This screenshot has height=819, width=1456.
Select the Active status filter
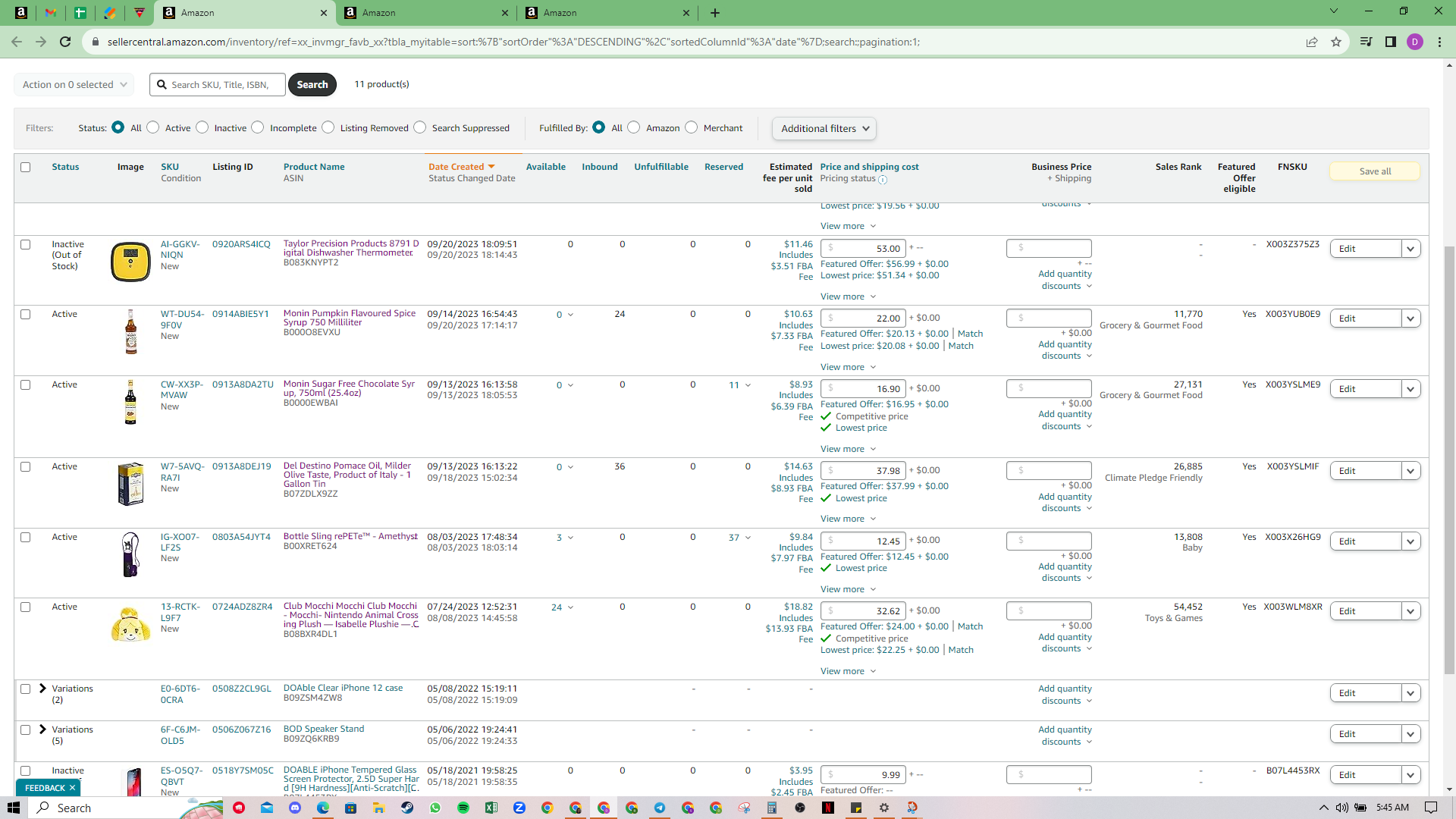coord(153,127)
